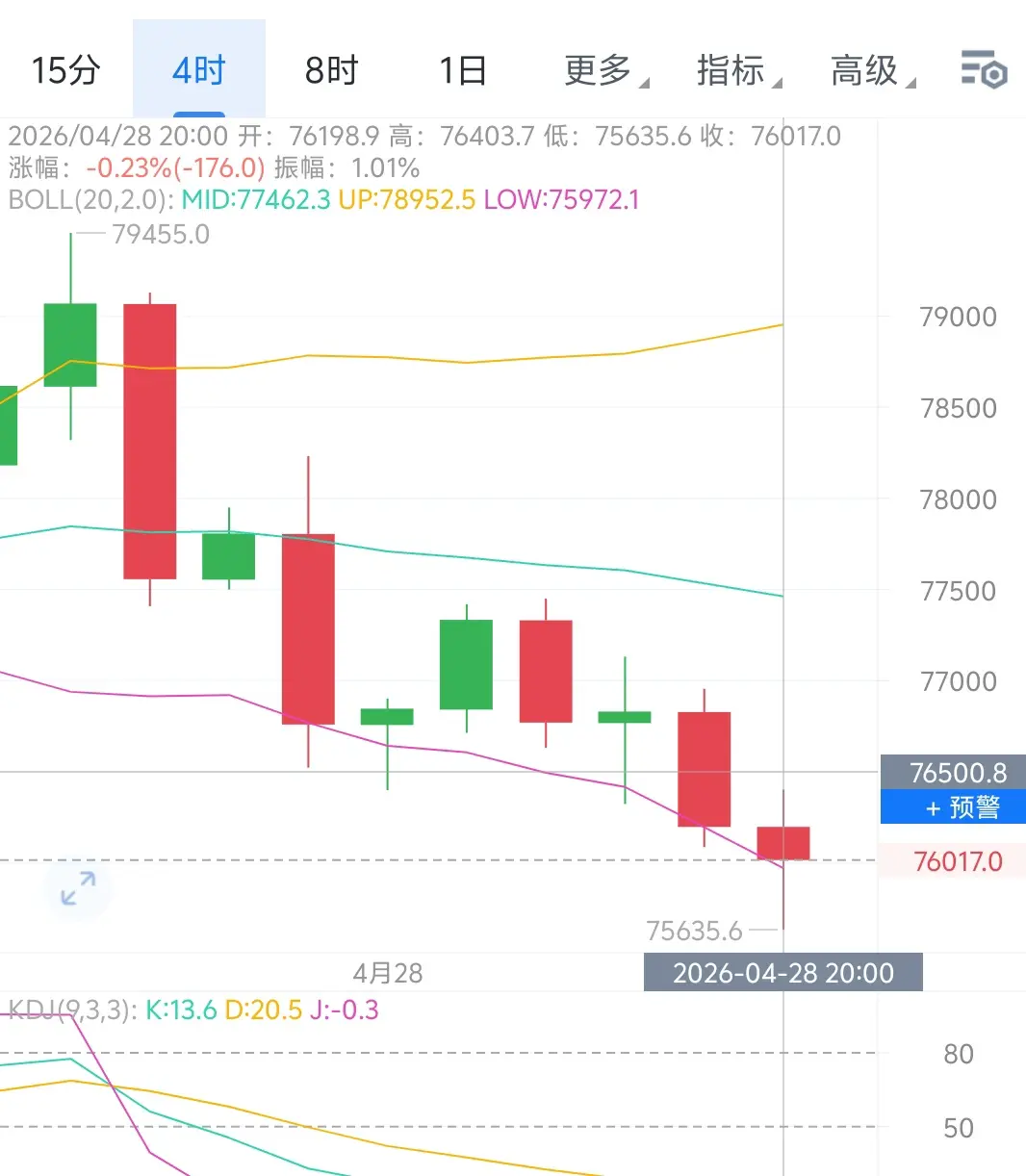Switch to the 8时 timeframe
The height and width of the screenshot is (1176, 1026).
pyautogui.click(x=331, y=70)
